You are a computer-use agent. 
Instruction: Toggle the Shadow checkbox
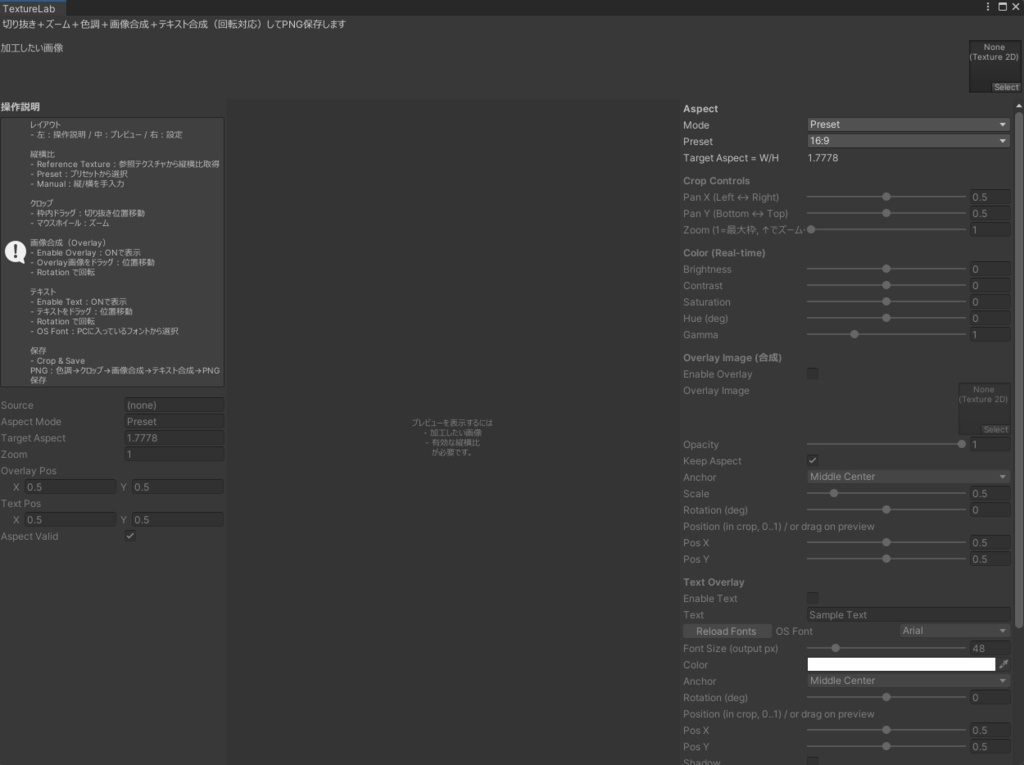pos(812,762)
